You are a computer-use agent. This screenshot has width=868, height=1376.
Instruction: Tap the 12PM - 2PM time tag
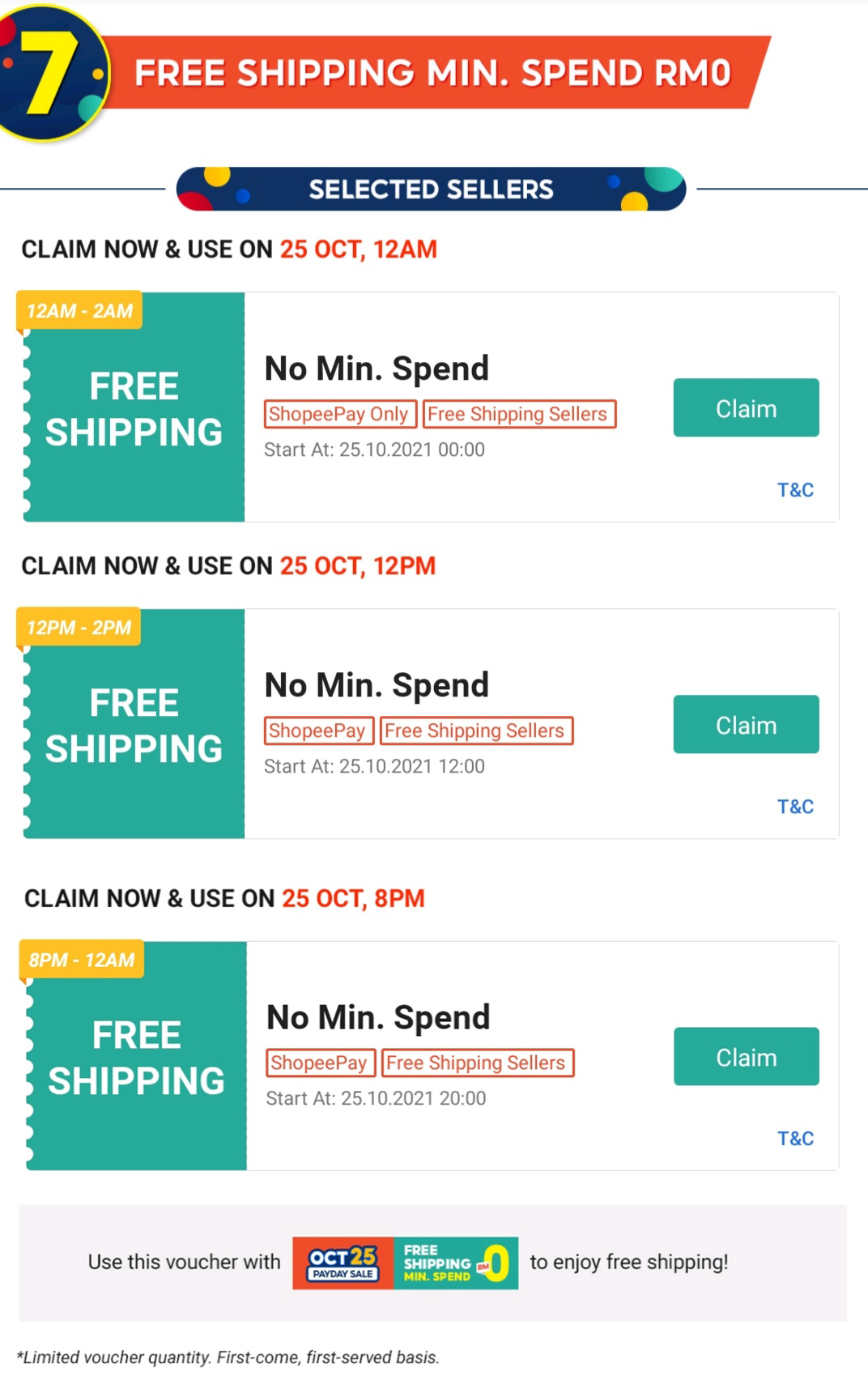point(79,628)
